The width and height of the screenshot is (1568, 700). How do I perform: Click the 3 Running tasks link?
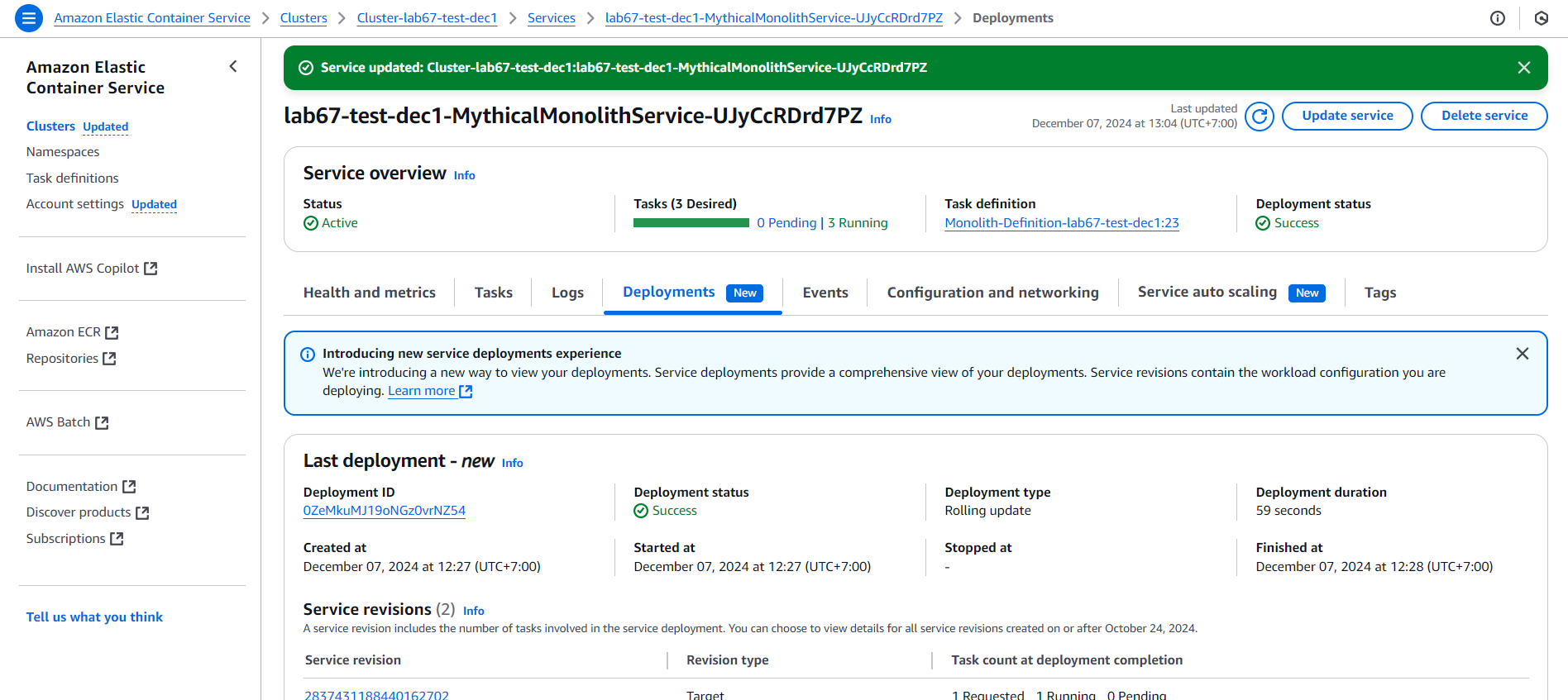[x=858, y=223]
